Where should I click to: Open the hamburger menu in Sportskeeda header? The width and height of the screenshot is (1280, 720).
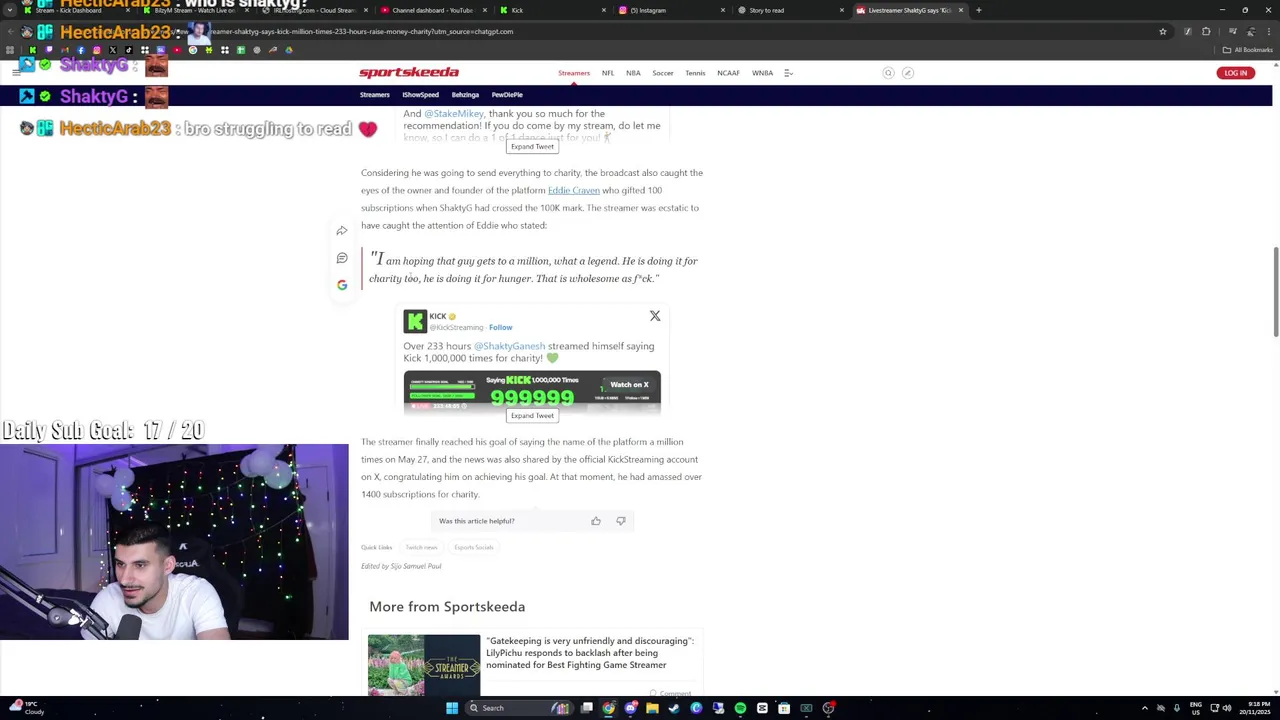click(16, 72)
